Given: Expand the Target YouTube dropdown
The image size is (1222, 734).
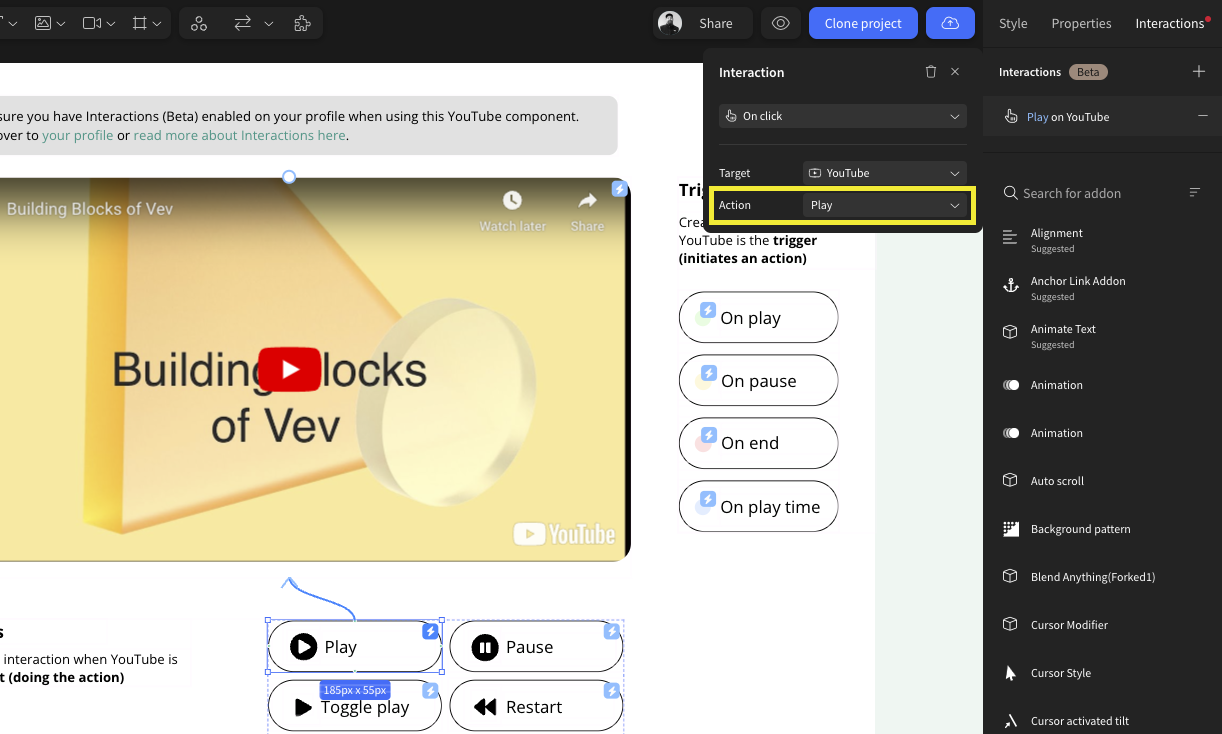Looking at the screenshot, I should pyautogui.click(x=884, y=173).
